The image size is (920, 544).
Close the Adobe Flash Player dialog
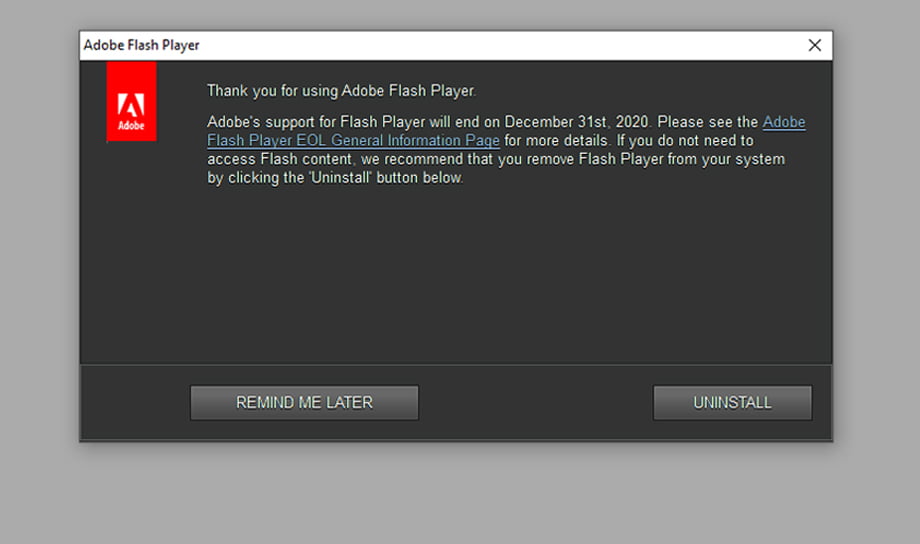[814, 45]
